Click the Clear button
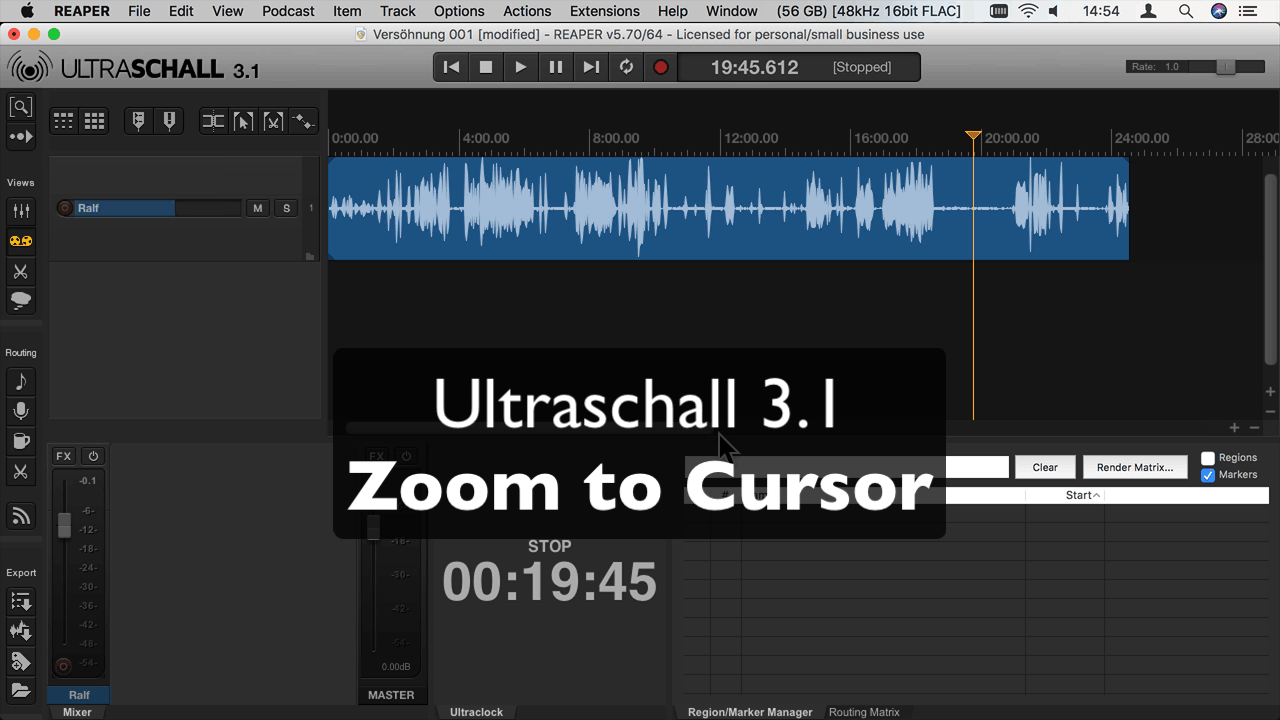This screenshot has height=720, width=1280. tap(1045, 467)
